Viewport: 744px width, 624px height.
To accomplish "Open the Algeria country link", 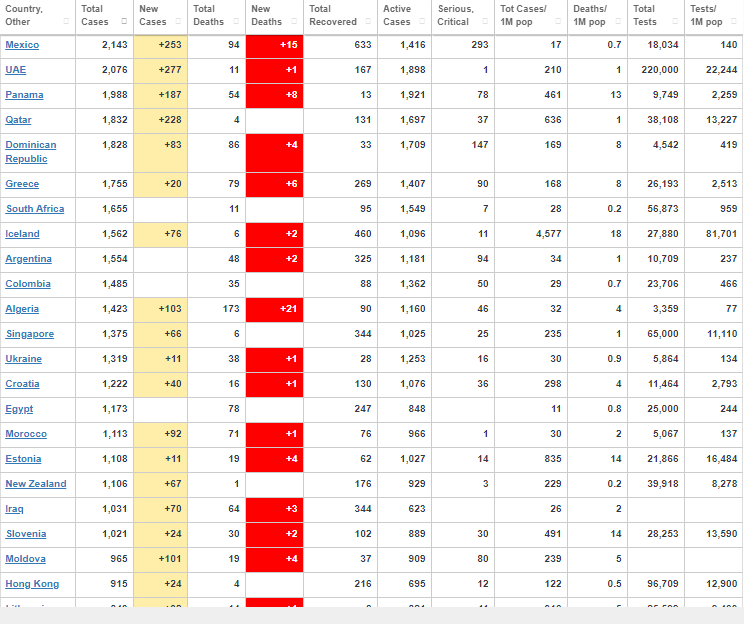I will [22, 309].
